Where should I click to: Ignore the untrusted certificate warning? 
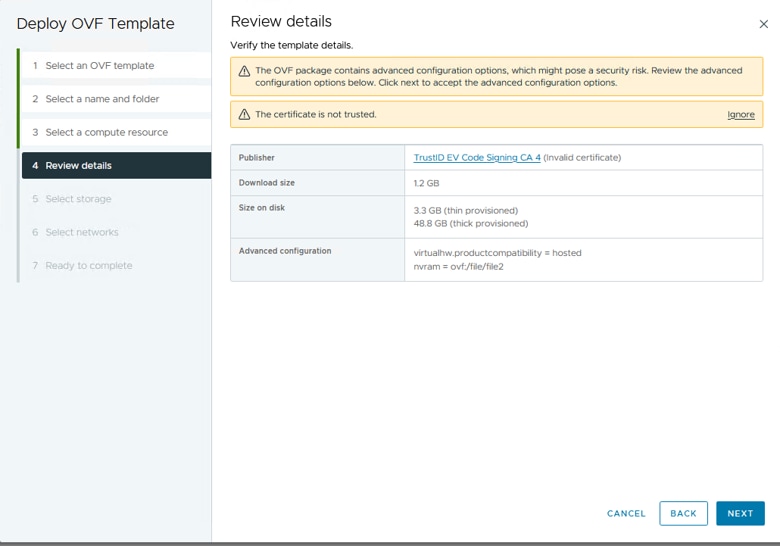point(741,114)
